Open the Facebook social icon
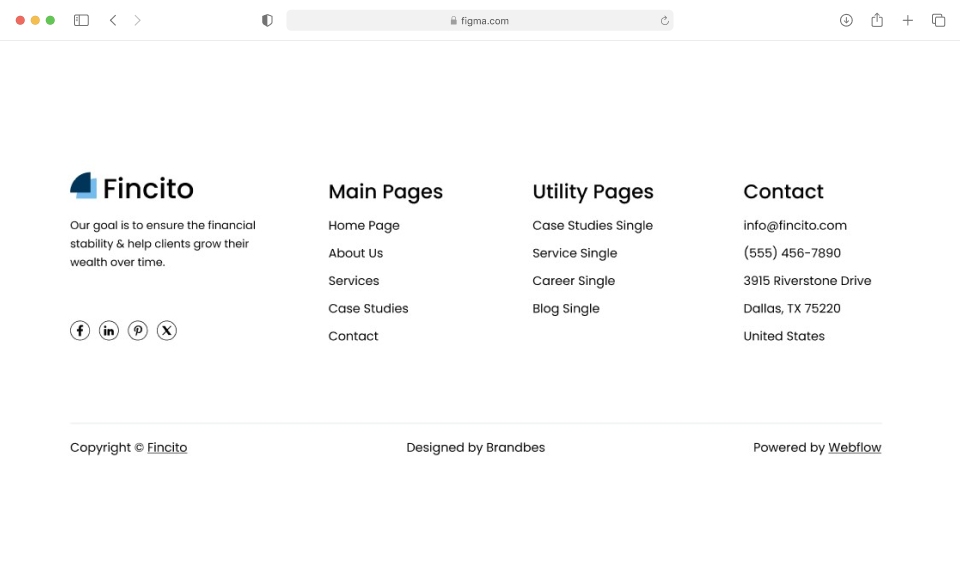 point(80,330)
